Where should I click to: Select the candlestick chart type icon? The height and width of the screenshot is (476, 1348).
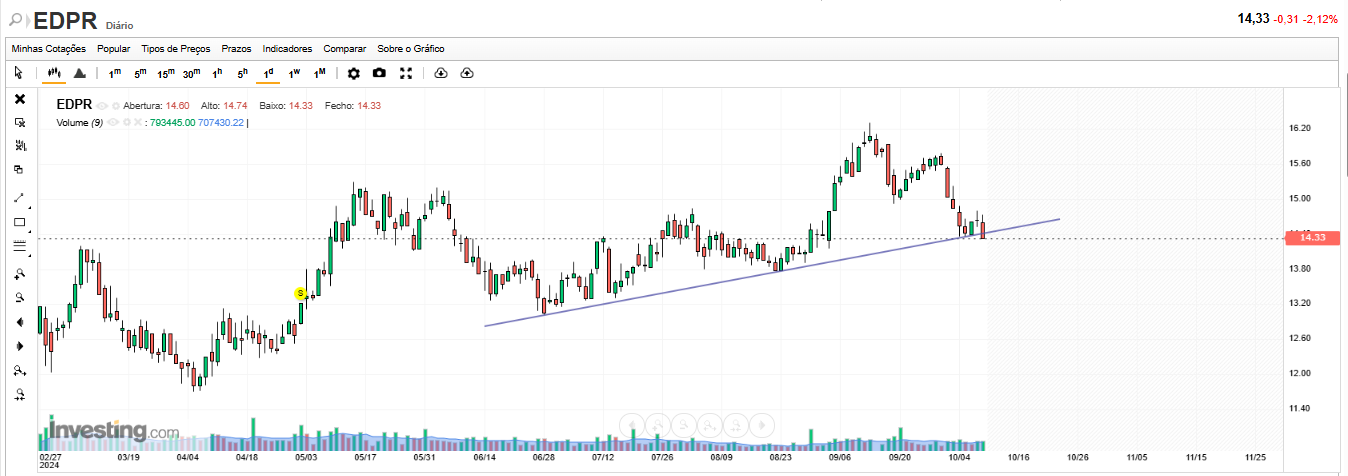[x=54, y=73]
